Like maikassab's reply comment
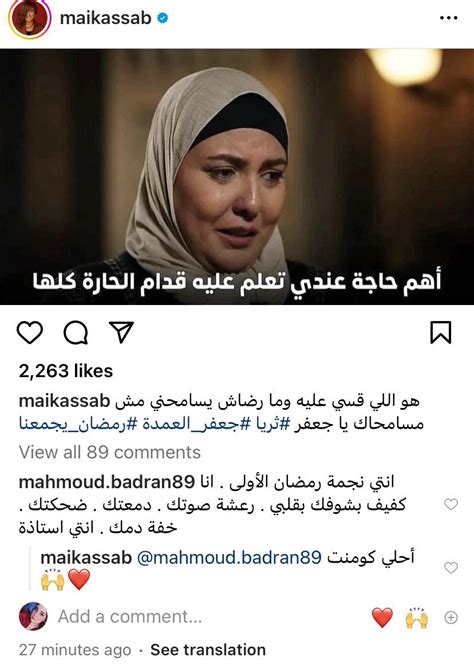This screenshot has width=474, height=669. coord(451,567)
